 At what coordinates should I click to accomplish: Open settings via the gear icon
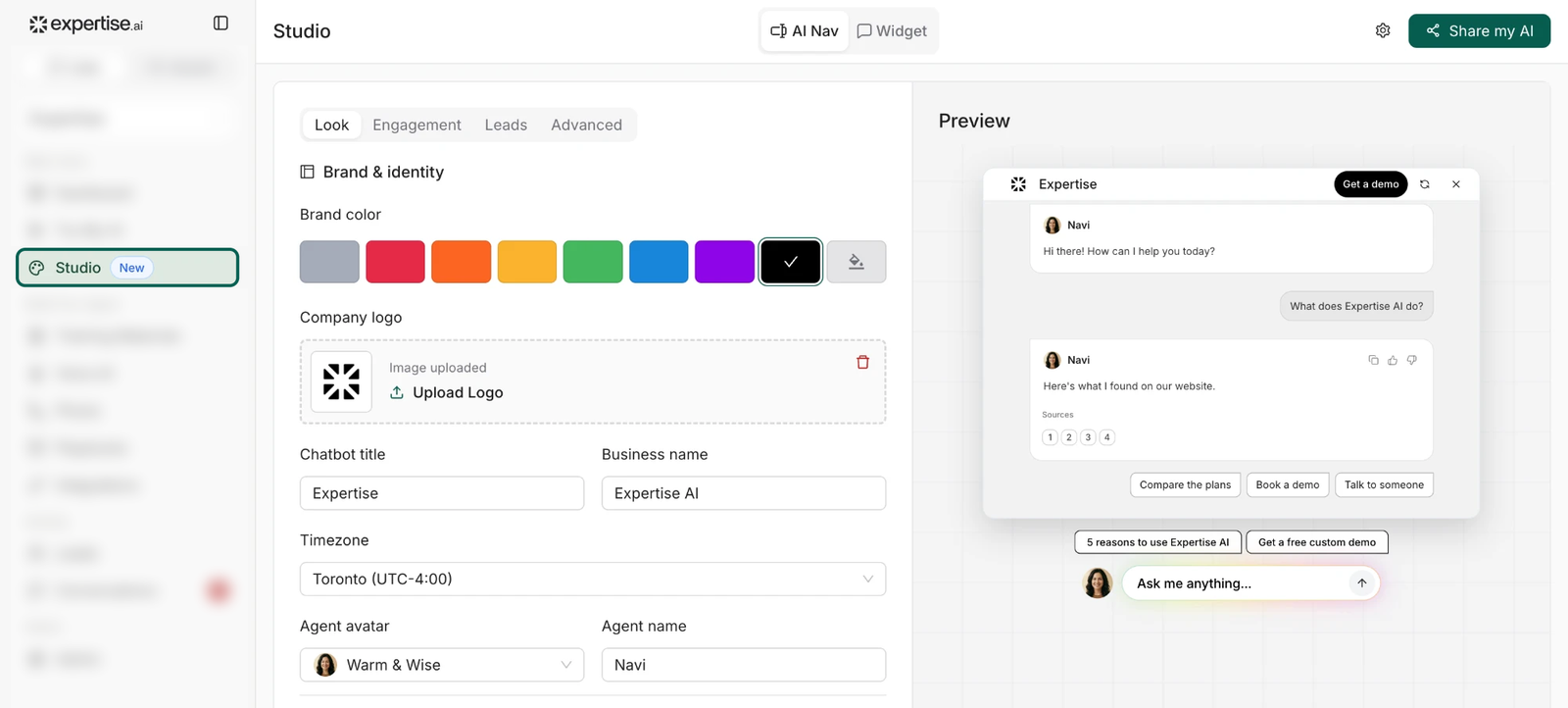tap(1383, 30)
